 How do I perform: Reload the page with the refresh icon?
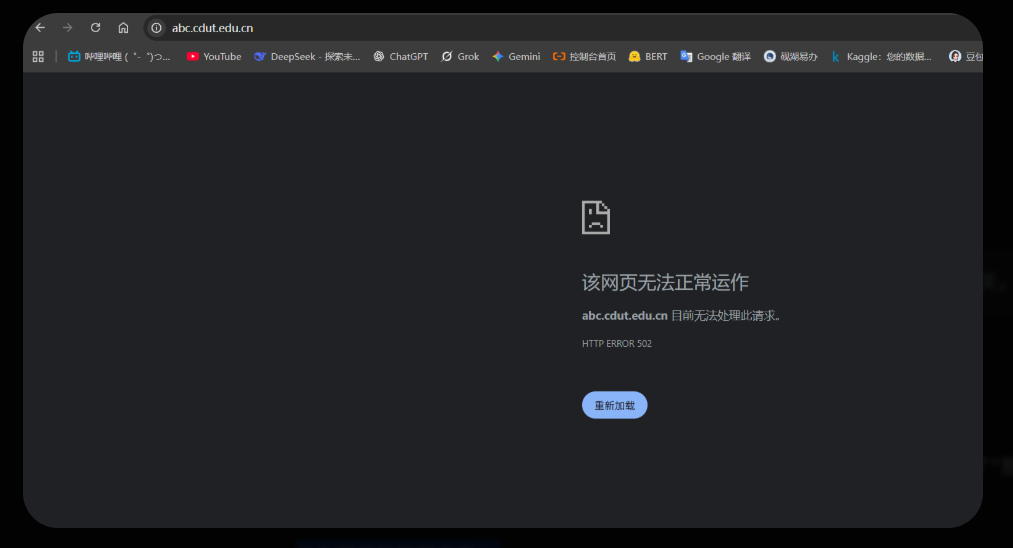[x=95, y=28]
